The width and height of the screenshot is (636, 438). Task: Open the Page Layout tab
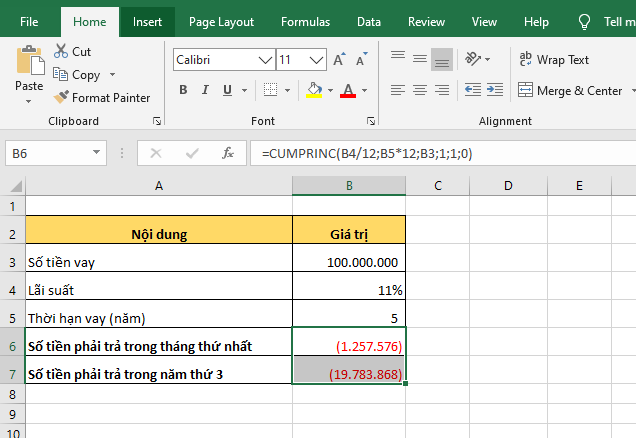pyautogui.click(x=221, y=21)
